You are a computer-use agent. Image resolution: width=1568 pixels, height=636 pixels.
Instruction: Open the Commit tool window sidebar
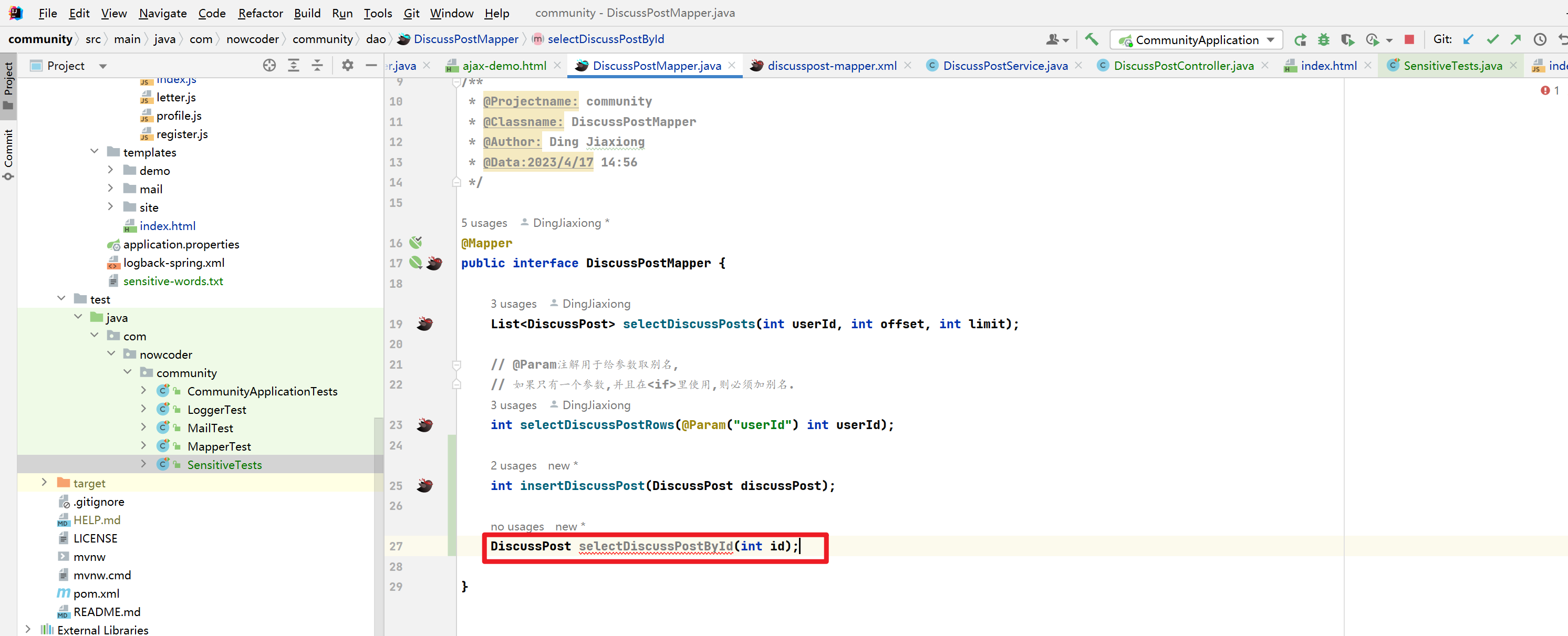click(8, 154)
